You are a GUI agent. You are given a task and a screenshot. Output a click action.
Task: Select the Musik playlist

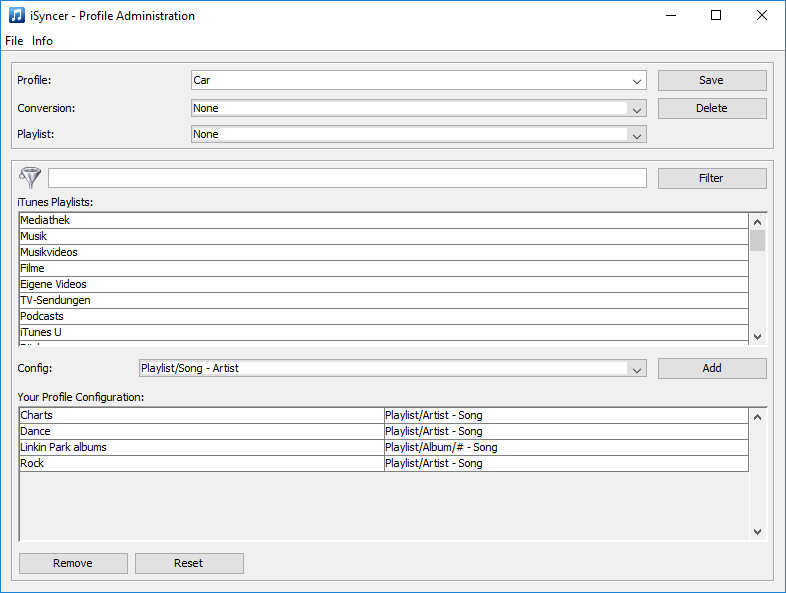tap(384, 237)
